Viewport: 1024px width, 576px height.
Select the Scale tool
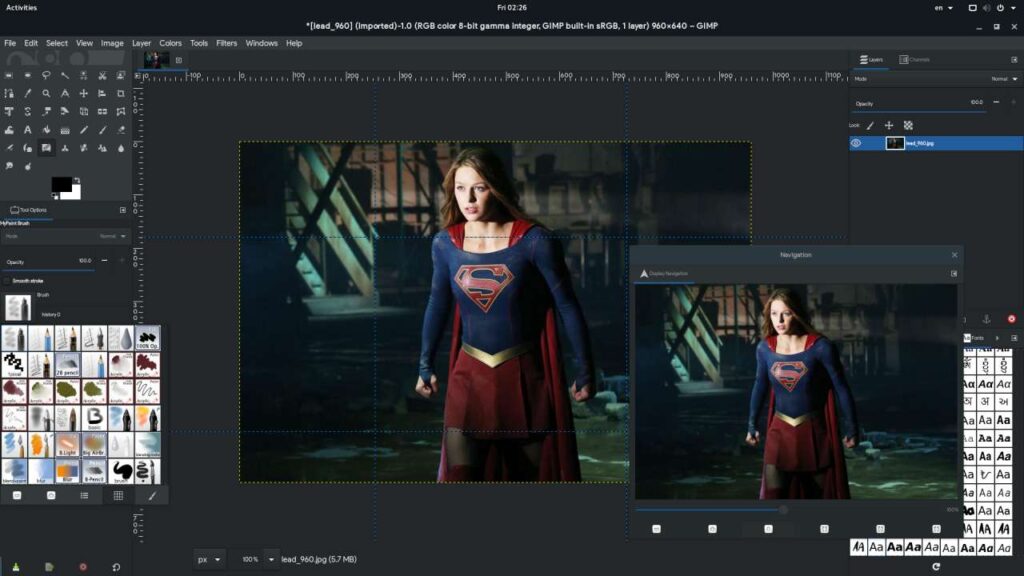[x=46, y=112]
